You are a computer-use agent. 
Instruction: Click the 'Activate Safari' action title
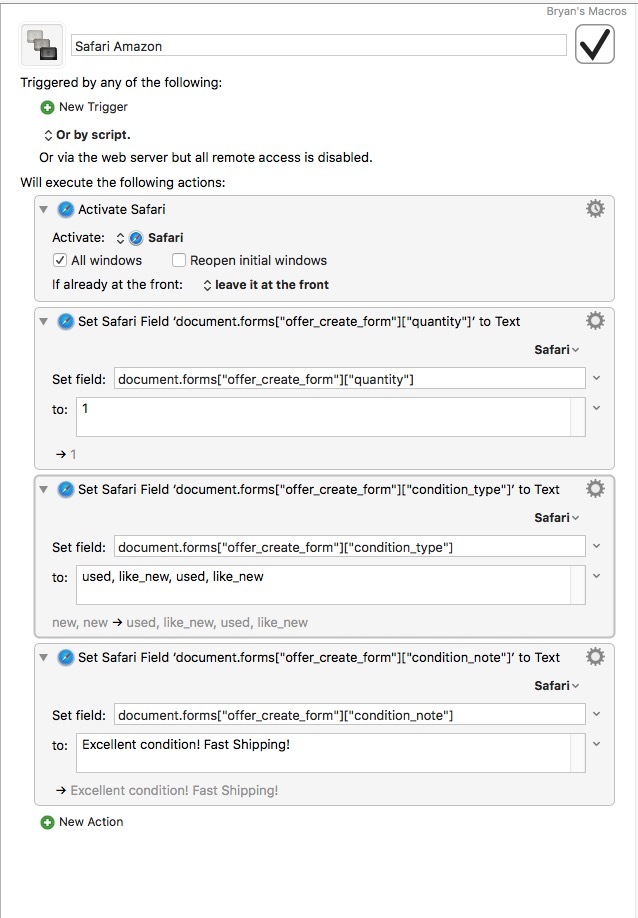point(122,209)
